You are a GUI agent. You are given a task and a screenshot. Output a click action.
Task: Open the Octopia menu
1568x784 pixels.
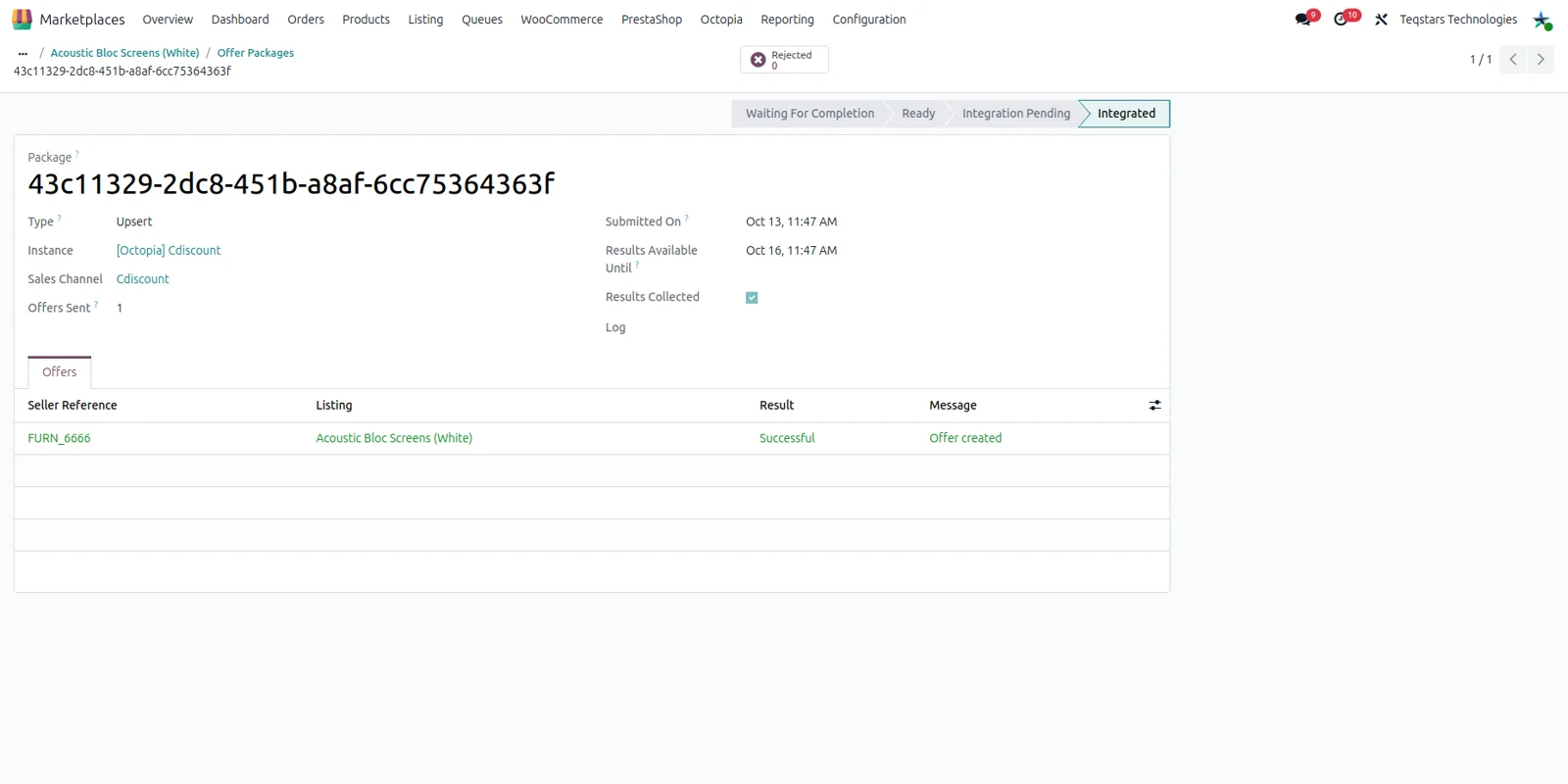[x=721, y=20]
